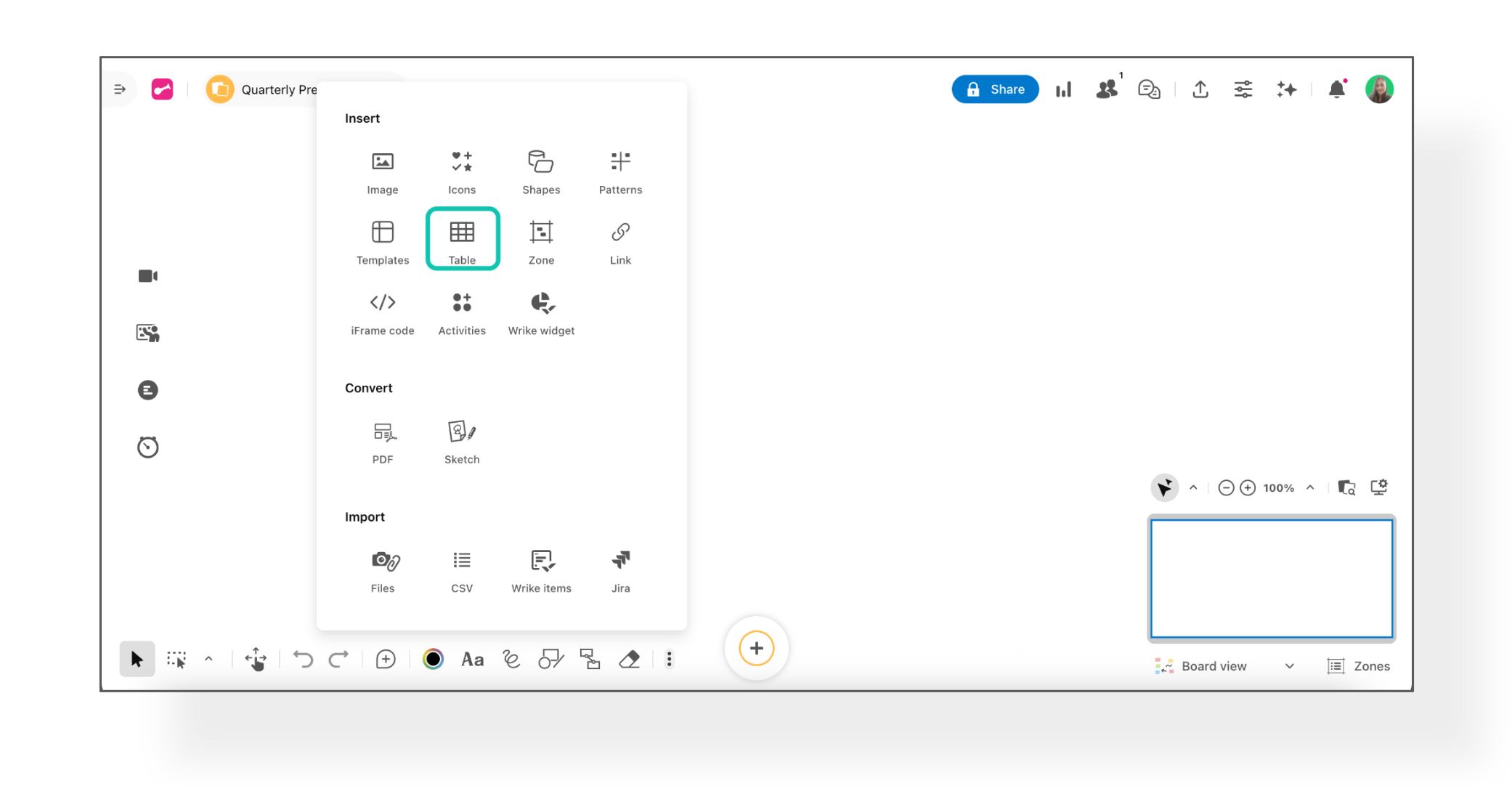Click the orange circled plus button
This screenshot has height=786, width=1512.
pos(756,648)
